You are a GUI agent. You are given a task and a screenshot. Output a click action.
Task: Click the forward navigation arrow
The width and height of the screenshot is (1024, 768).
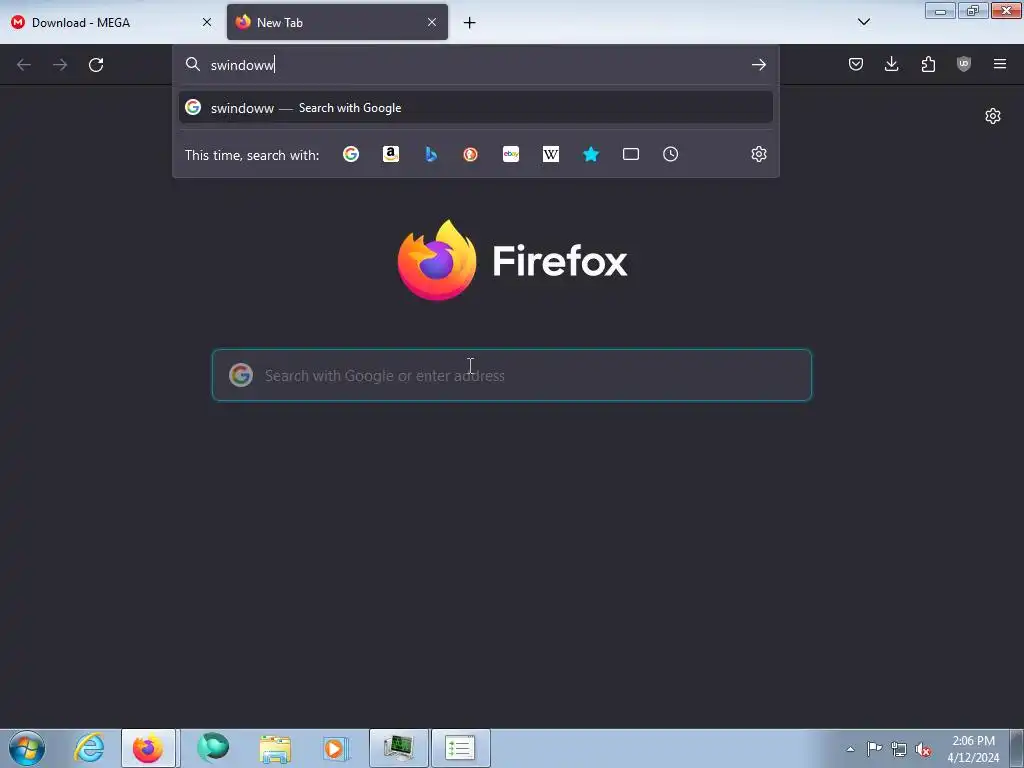pyautogui.click(x=60, y=65)
